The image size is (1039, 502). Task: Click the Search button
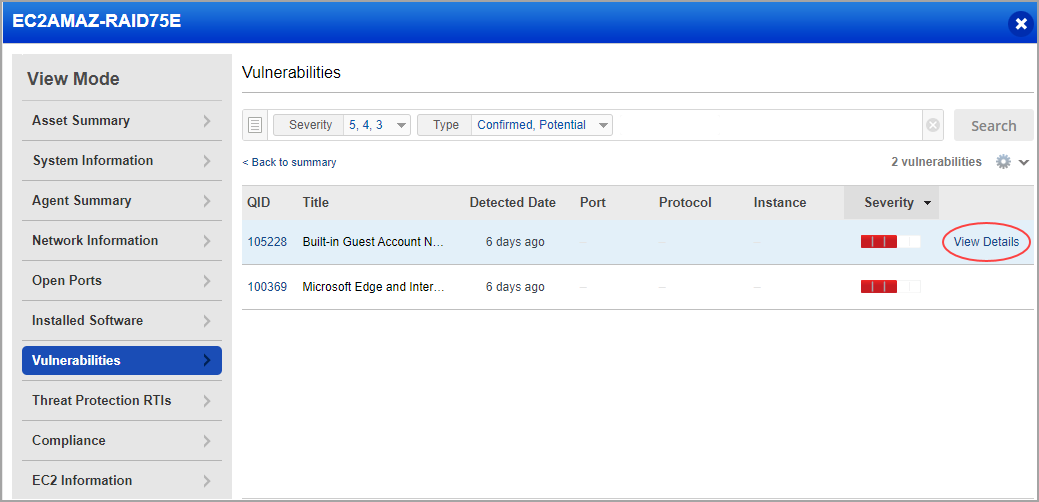pyautogui.click(x=993, y=126)
